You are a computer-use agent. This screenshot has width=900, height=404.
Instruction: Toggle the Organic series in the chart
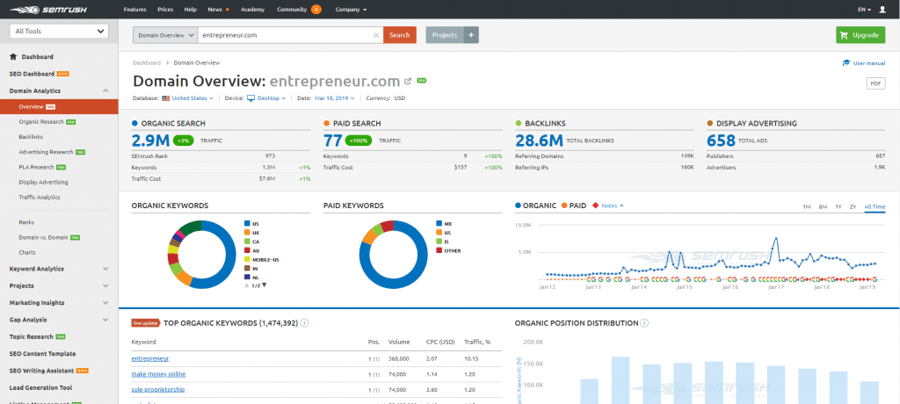536,205
